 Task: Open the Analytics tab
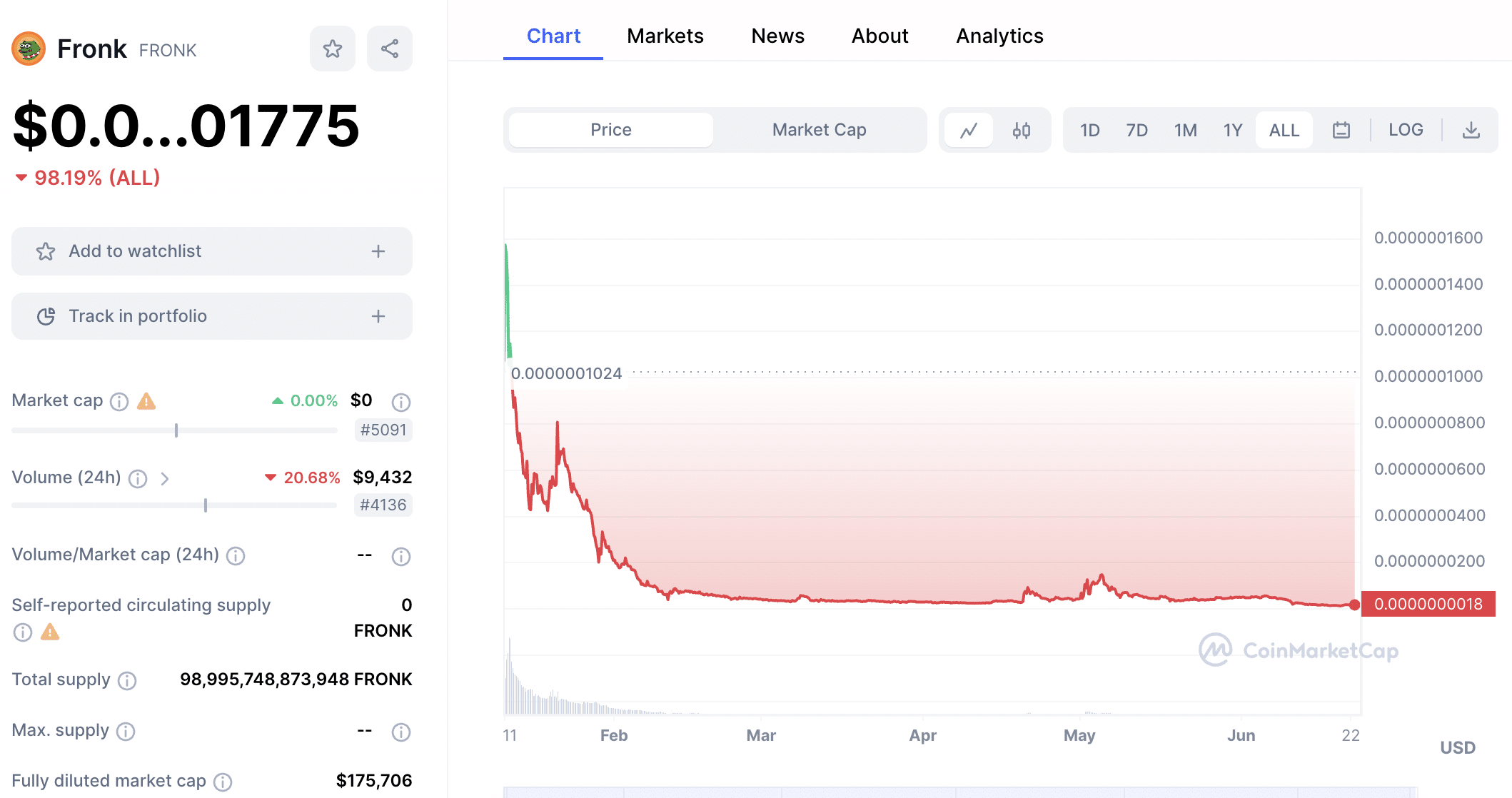pyautogui.click(x=999, y=36)
